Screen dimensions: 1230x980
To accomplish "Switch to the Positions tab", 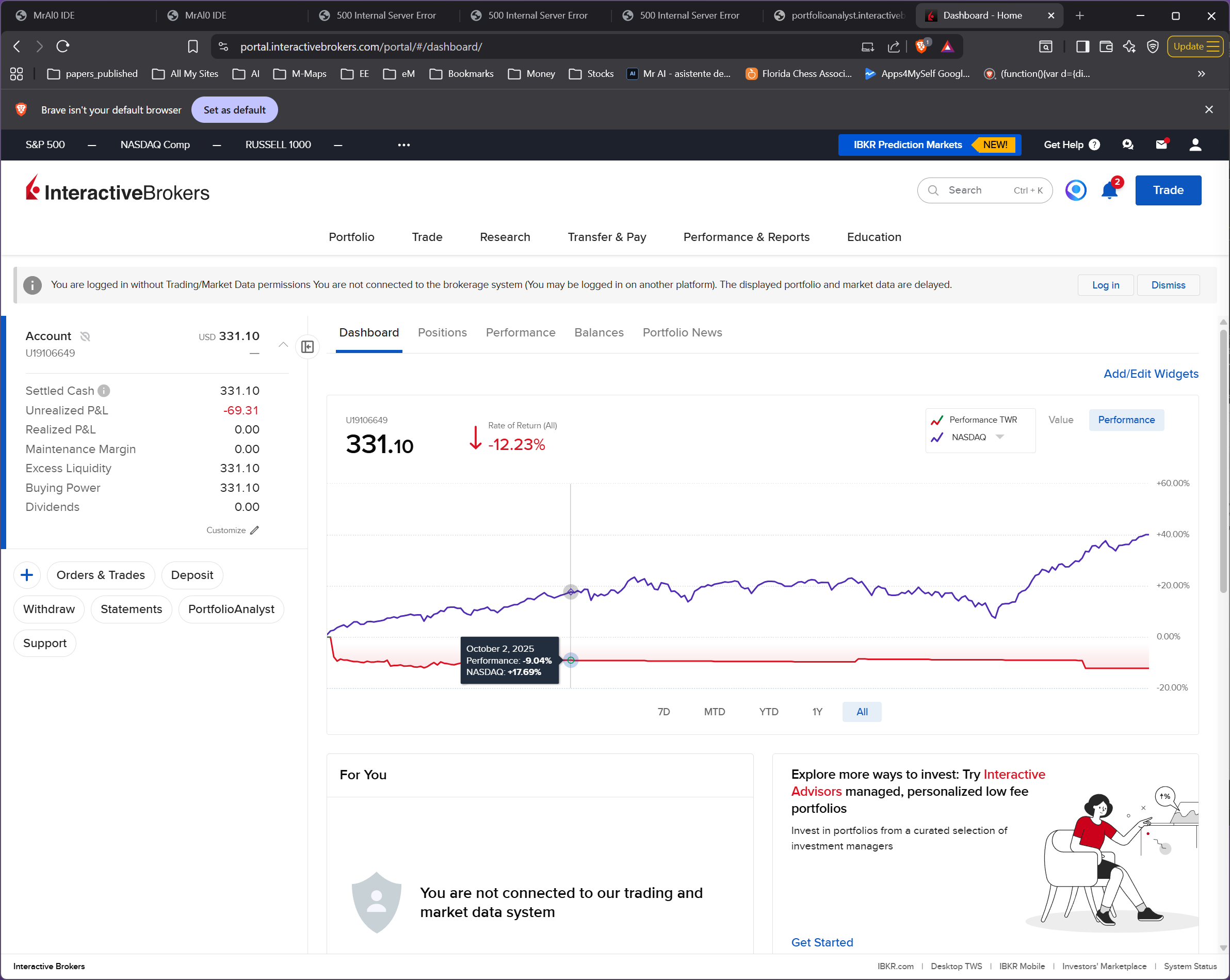I will point(442,332).
